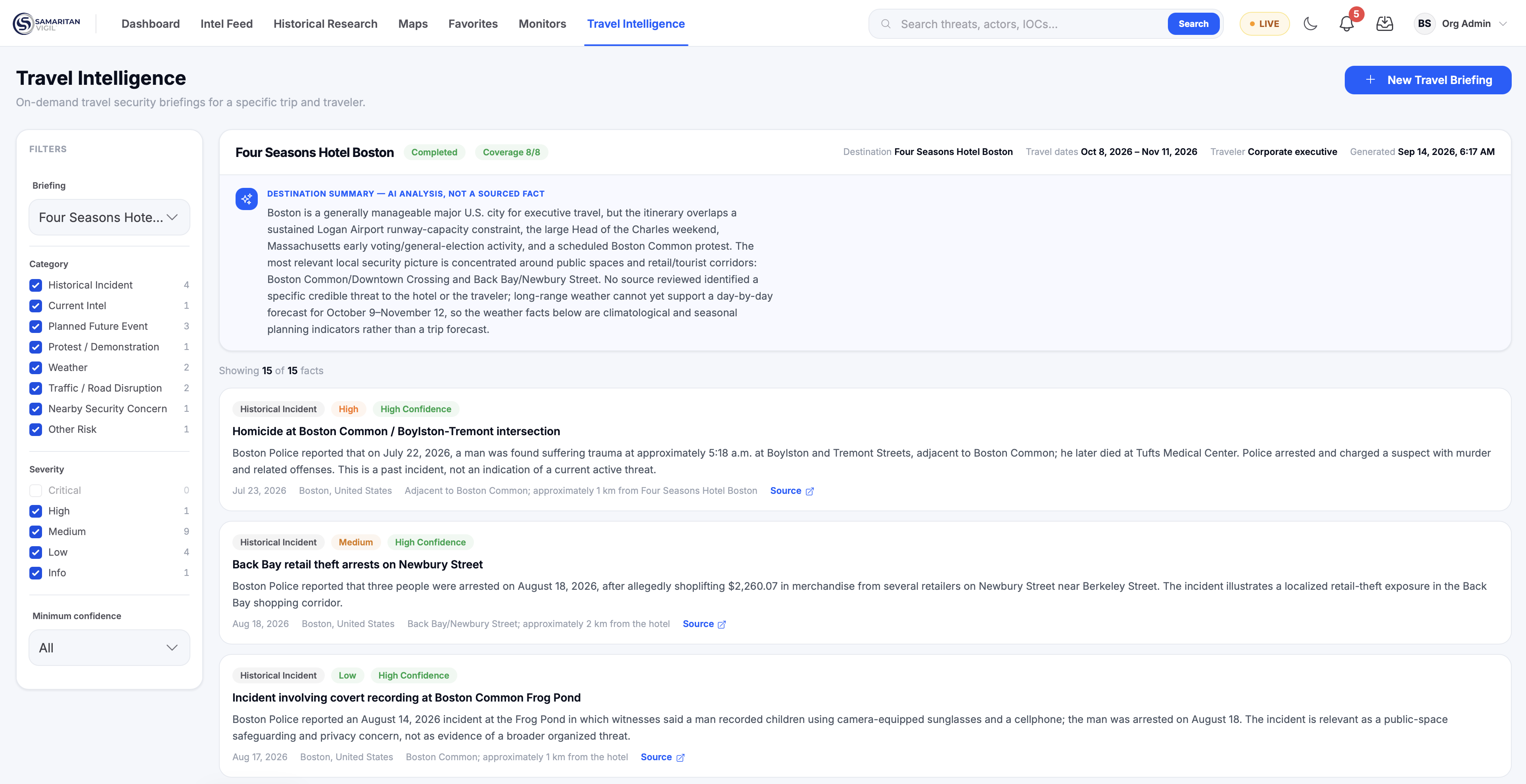The width and height of the screenshot is (1526, 784).
Task: Click traveler value Corporate executive
Action: [x=1292, y=152]
